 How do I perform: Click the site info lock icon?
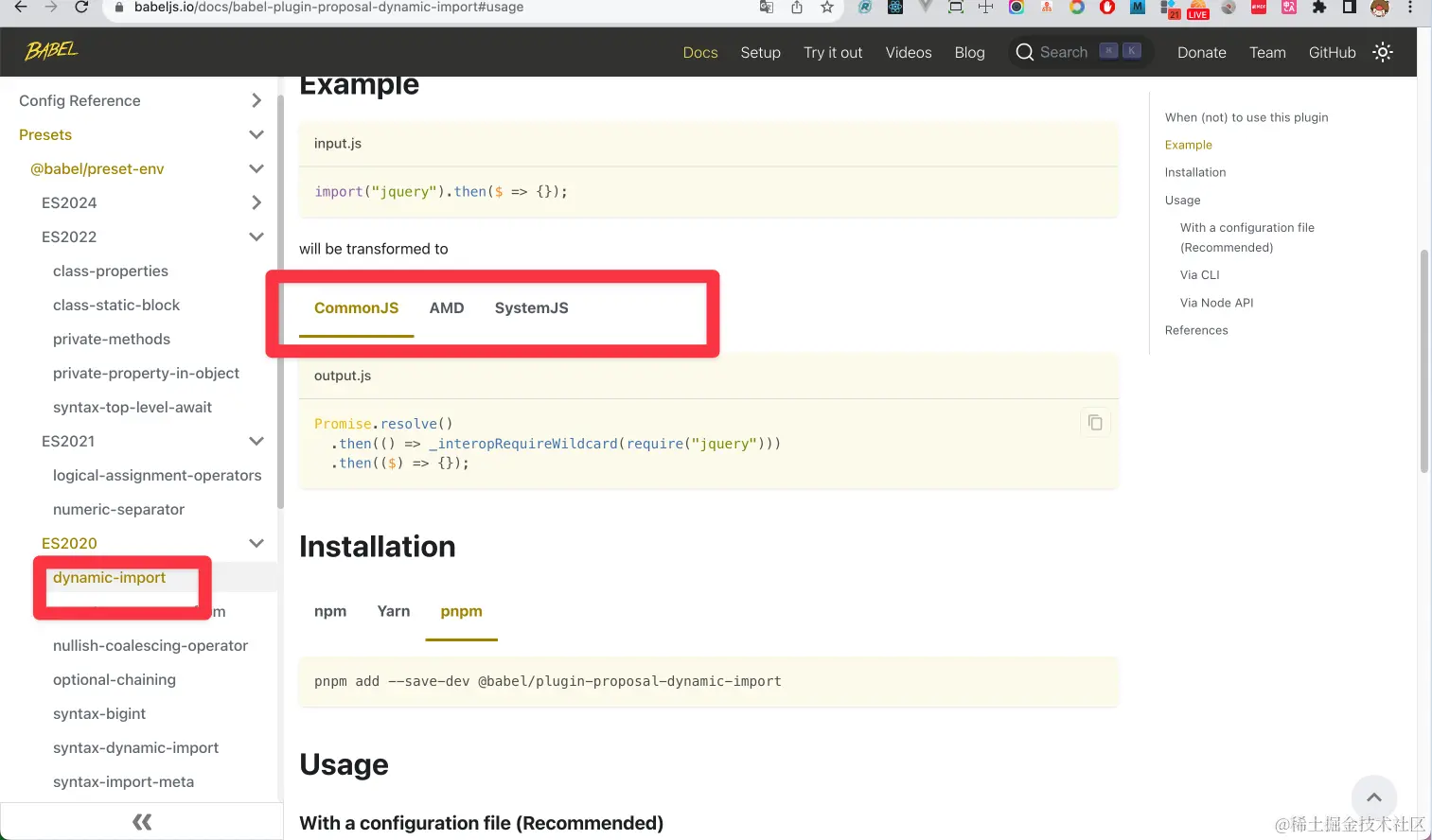(x=118, y=7)
